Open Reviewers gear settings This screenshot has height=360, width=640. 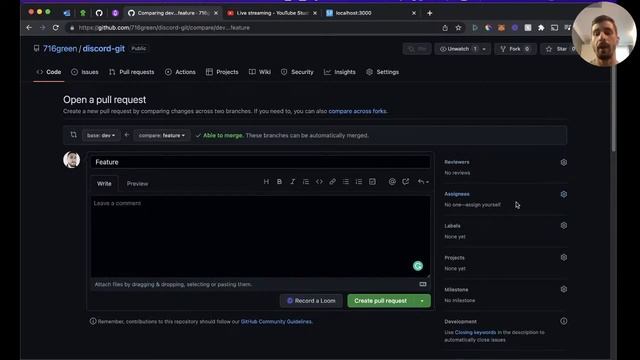tap(564, 162)
